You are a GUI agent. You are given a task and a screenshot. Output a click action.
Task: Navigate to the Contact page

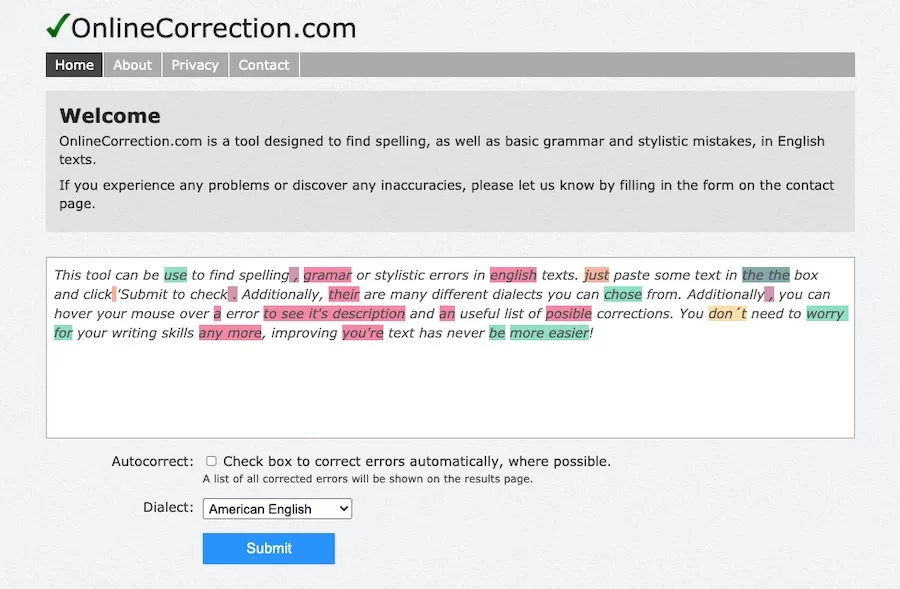pyautogui.click(x=264, y=65)
